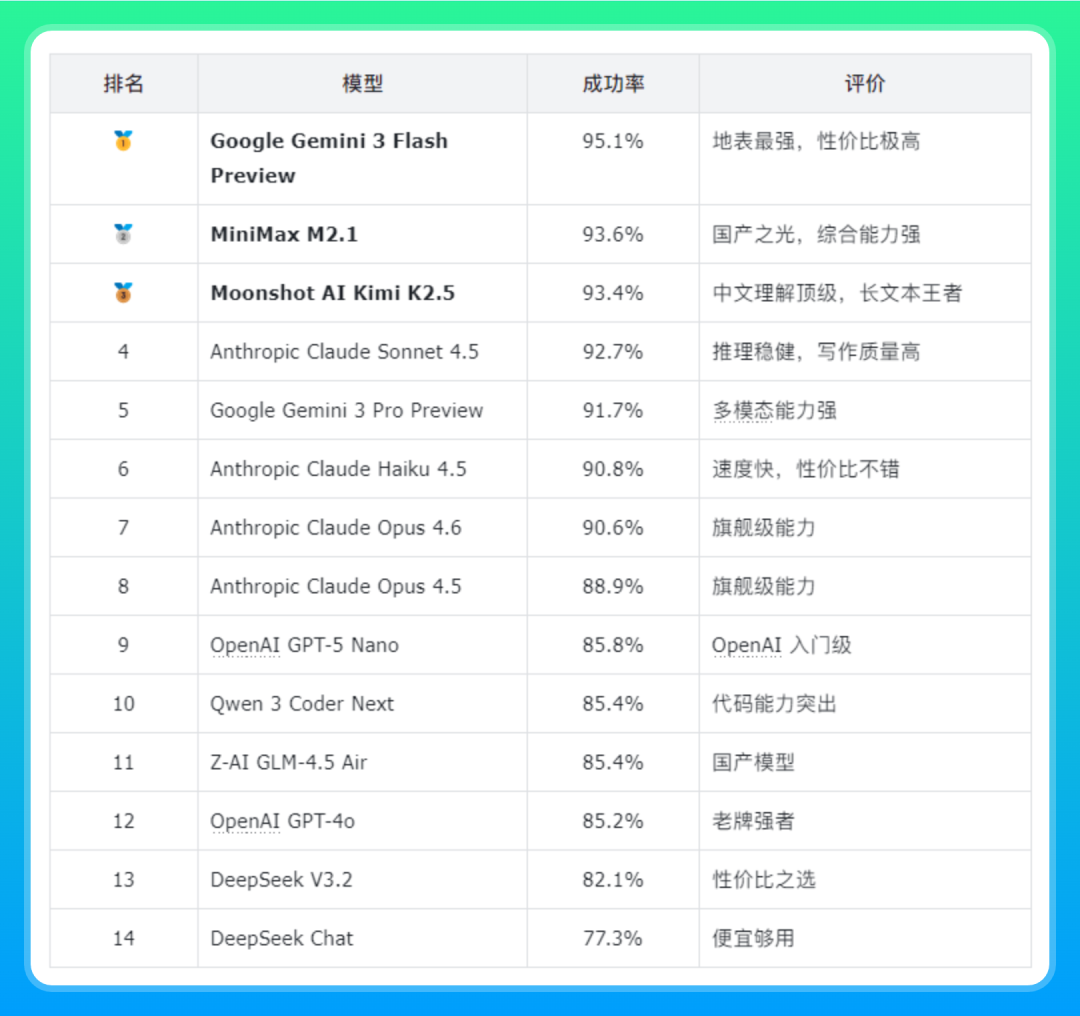
Task: Click the 85.4% value in Z-AI GLM row
Action: click(x=613, y=763)
